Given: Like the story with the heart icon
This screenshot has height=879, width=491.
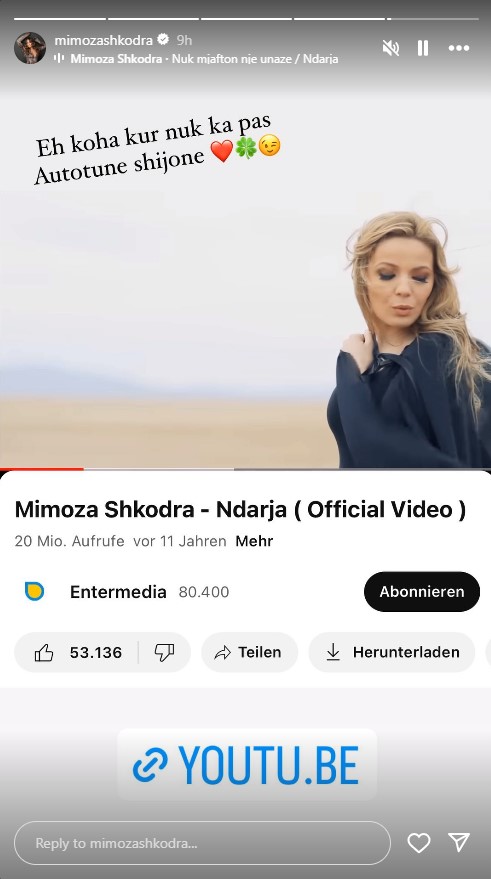Looking at the screenshot, I should [419, 843].
